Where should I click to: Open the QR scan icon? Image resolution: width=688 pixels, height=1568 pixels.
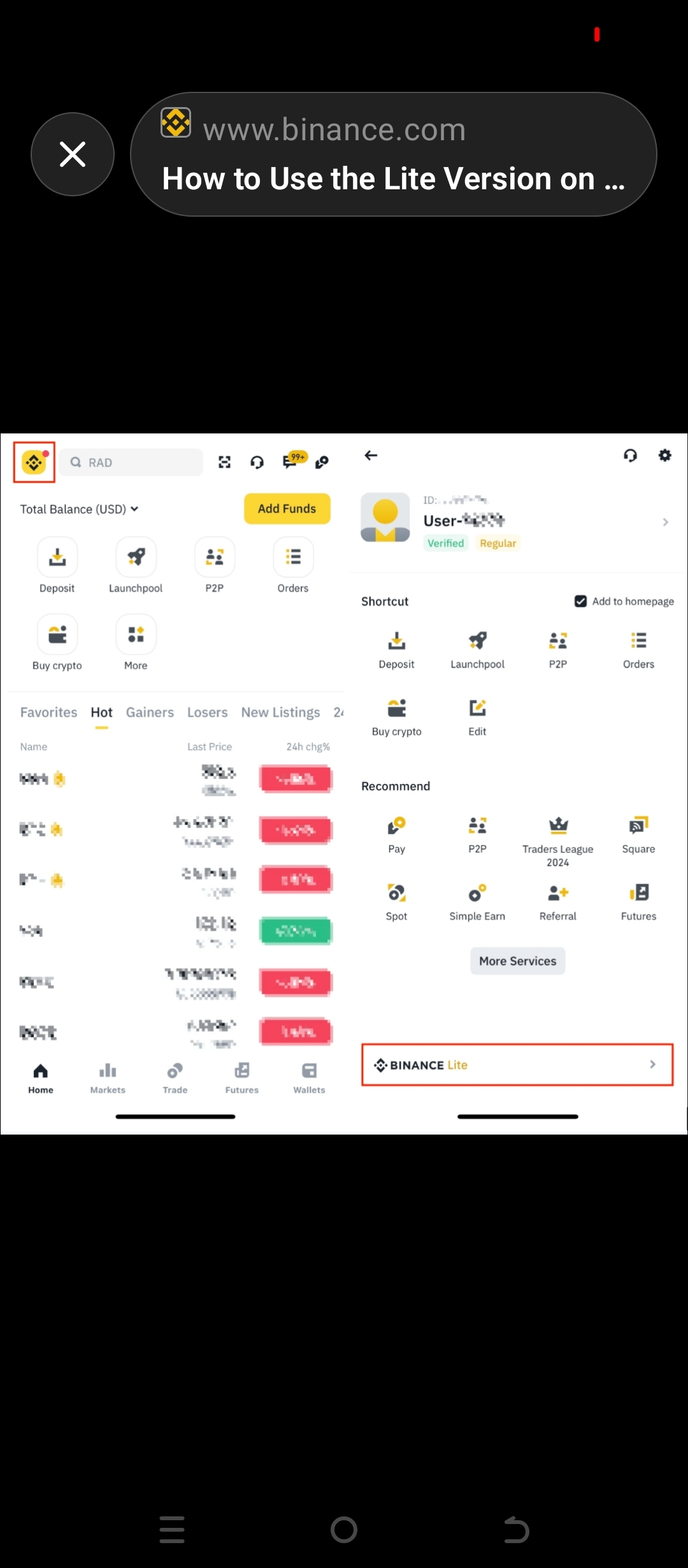click(224, 462)
